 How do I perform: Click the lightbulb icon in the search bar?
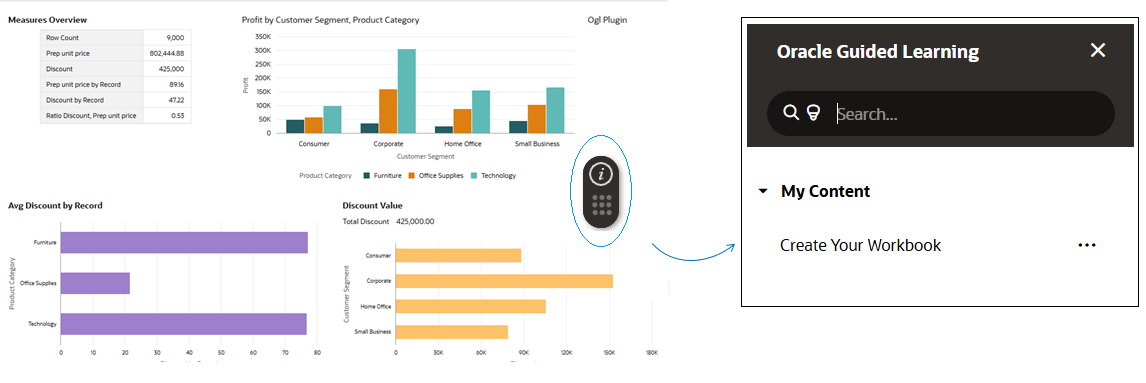click(x=812, y=112)
